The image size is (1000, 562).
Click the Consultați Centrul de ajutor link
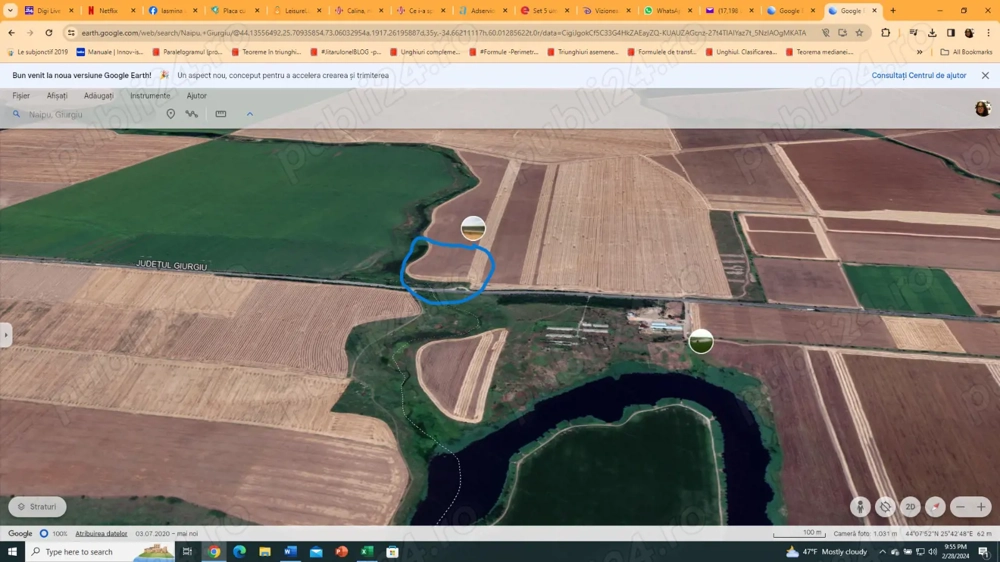pyautogui.click(x=918, y=75)
